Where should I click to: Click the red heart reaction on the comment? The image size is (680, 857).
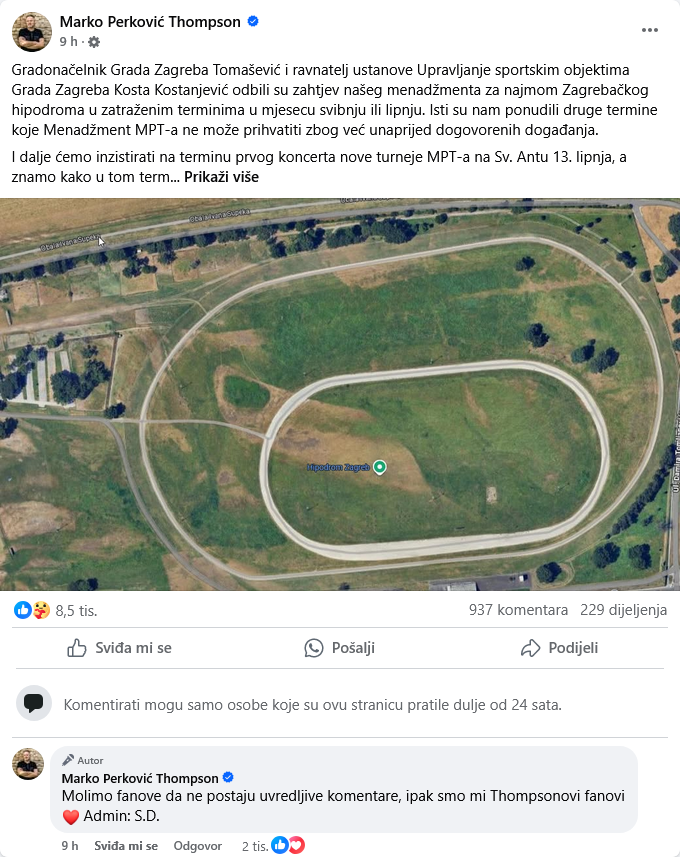coord(297,845)
